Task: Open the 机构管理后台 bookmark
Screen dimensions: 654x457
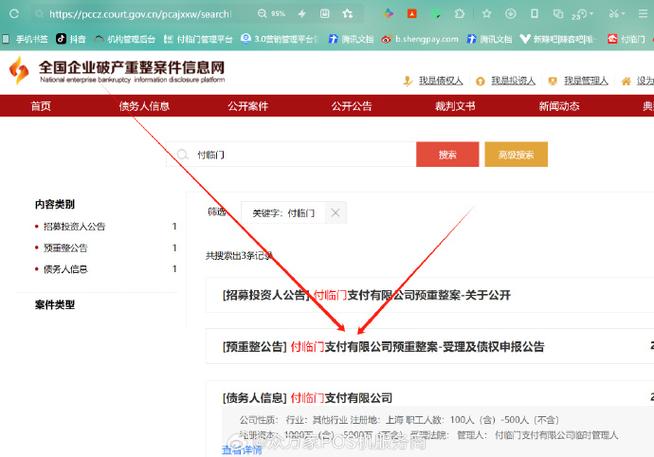Action: point(126,39)
